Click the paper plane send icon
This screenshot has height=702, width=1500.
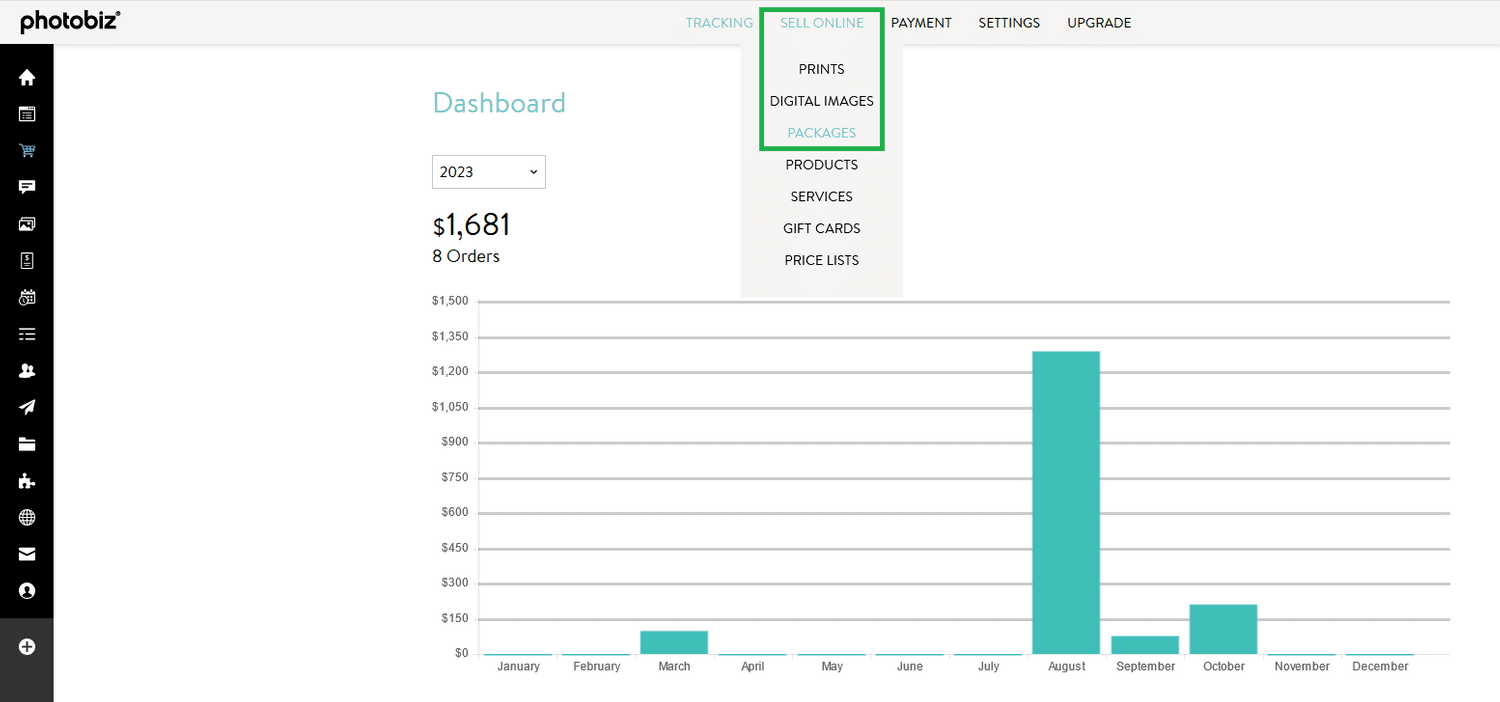pyautogui.click(x=27, y=407)
